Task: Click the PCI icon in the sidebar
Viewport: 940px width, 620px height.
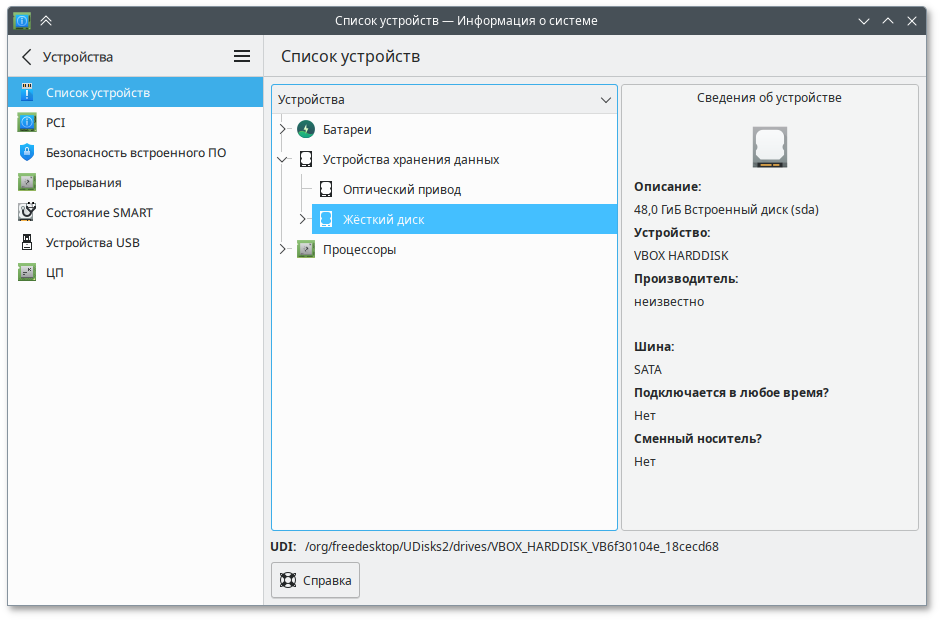Action: click(27, 122)
